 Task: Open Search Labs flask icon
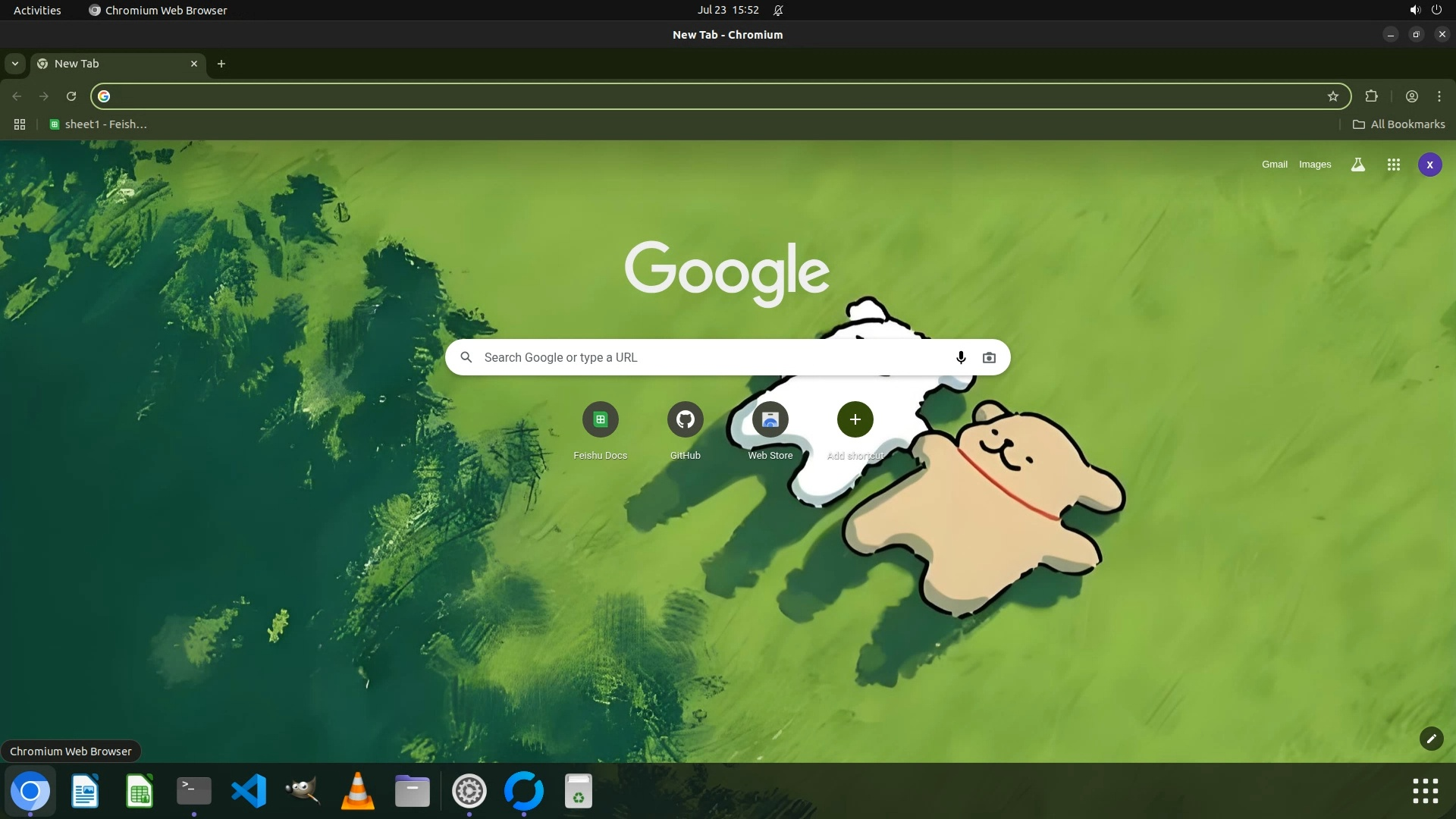pos(1357,165)
